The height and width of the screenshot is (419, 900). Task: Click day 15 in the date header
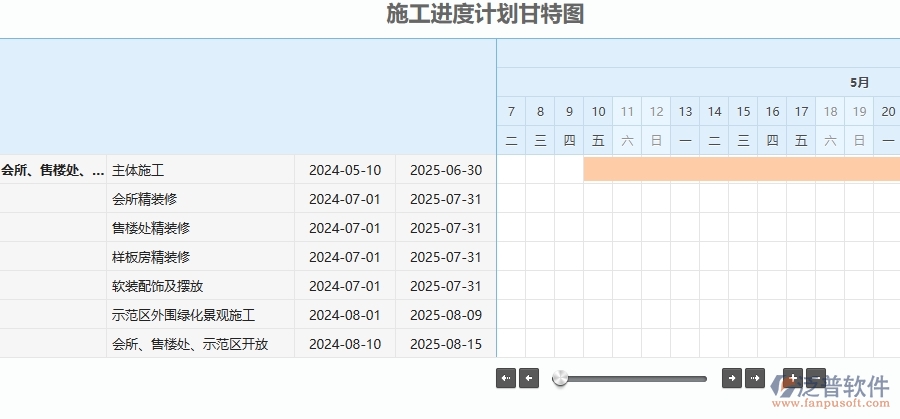[743, 111]
